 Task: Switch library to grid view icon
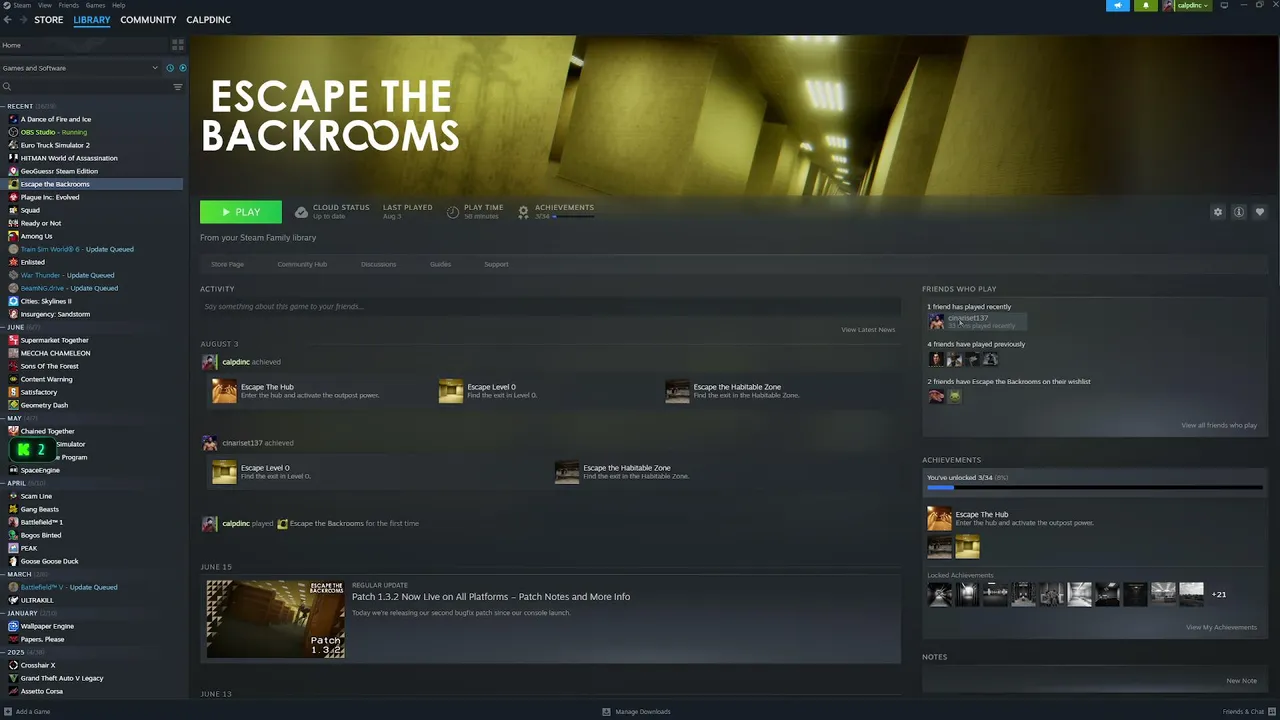point(178,45)
